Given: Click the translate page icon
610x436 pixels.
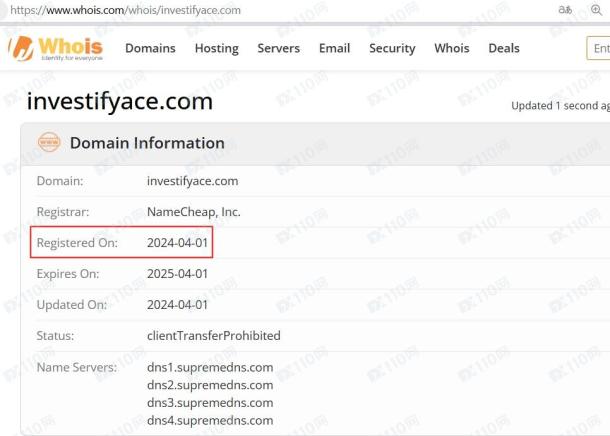Looking at the screenshot, I should pos(565,10).
